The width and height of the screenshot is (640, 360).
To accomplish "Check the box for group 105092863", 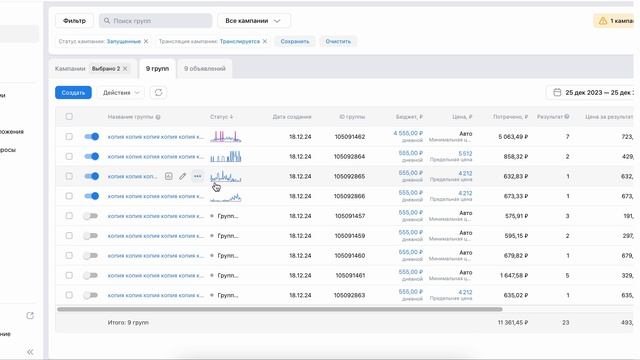I will (x=69, y=295).
